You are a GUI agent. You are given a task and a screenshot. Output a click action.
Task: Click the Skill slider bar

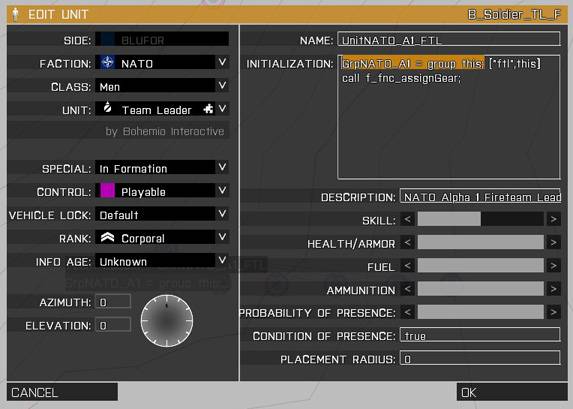481,219
